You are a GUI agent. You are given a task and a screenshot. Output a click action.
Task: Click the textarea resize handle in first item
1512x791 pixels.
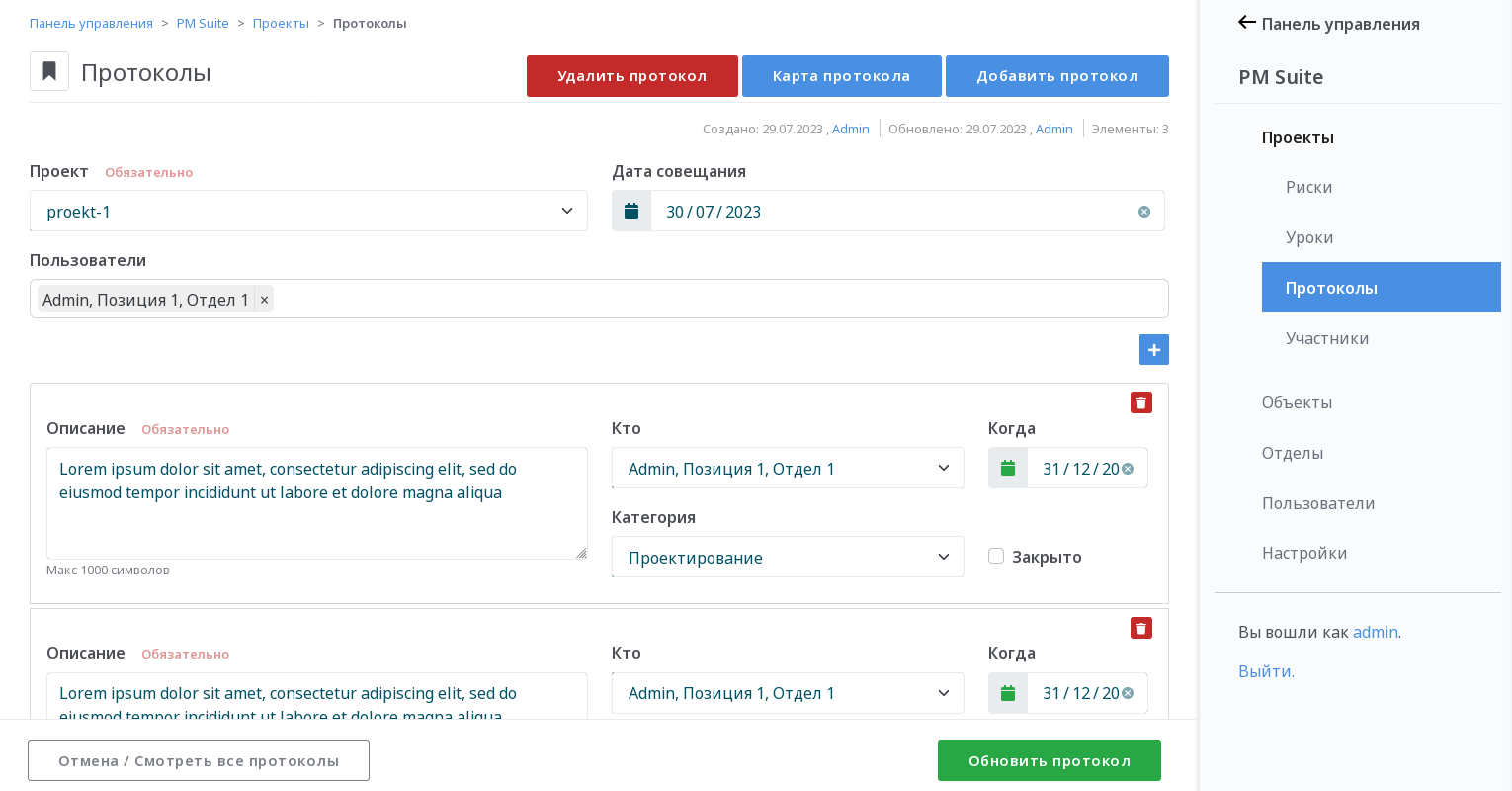(x=581, y=553)
